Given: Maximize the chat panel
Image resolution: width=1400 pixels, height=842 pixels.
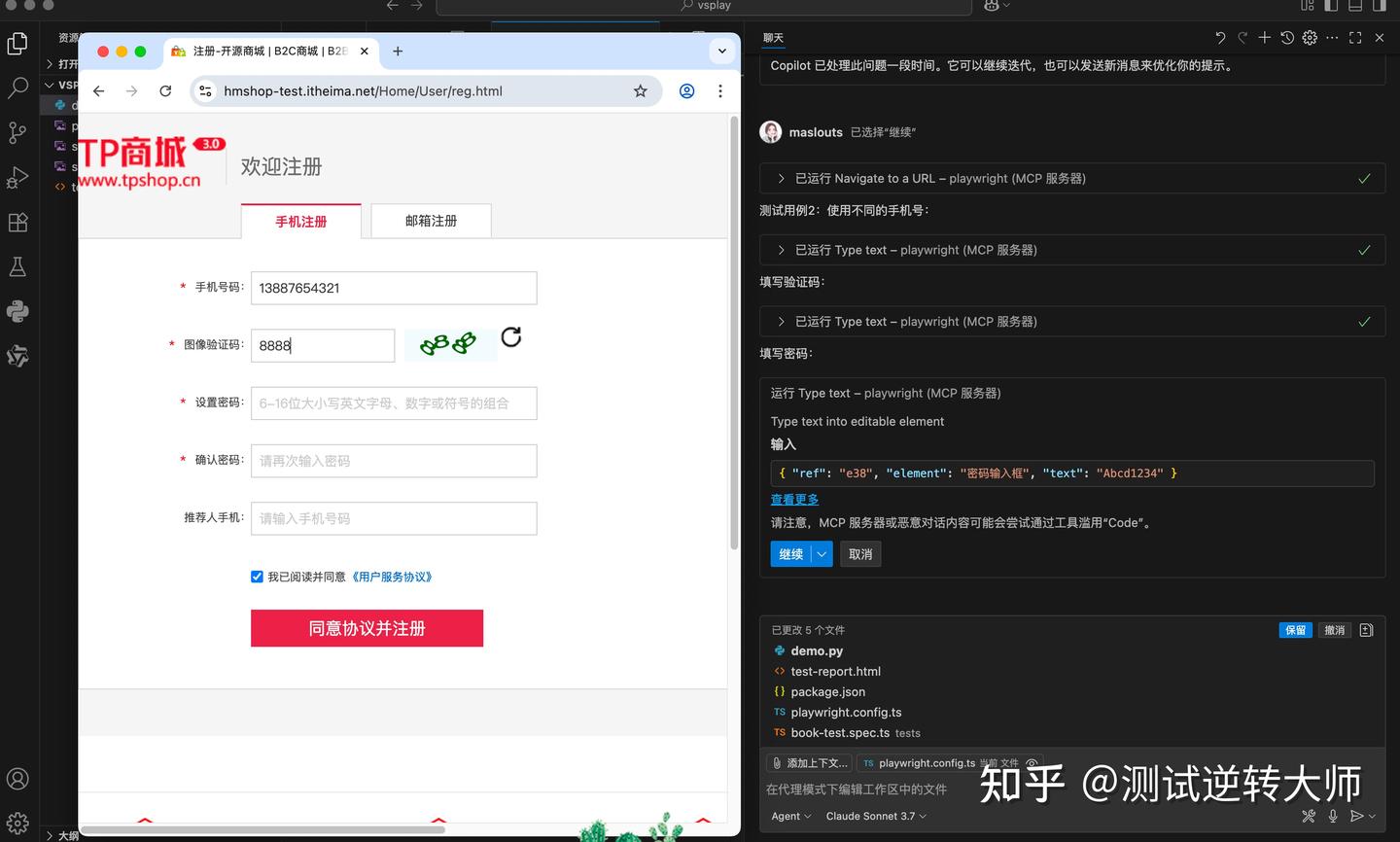Looking at the screenshot, I should (1355, 38).
